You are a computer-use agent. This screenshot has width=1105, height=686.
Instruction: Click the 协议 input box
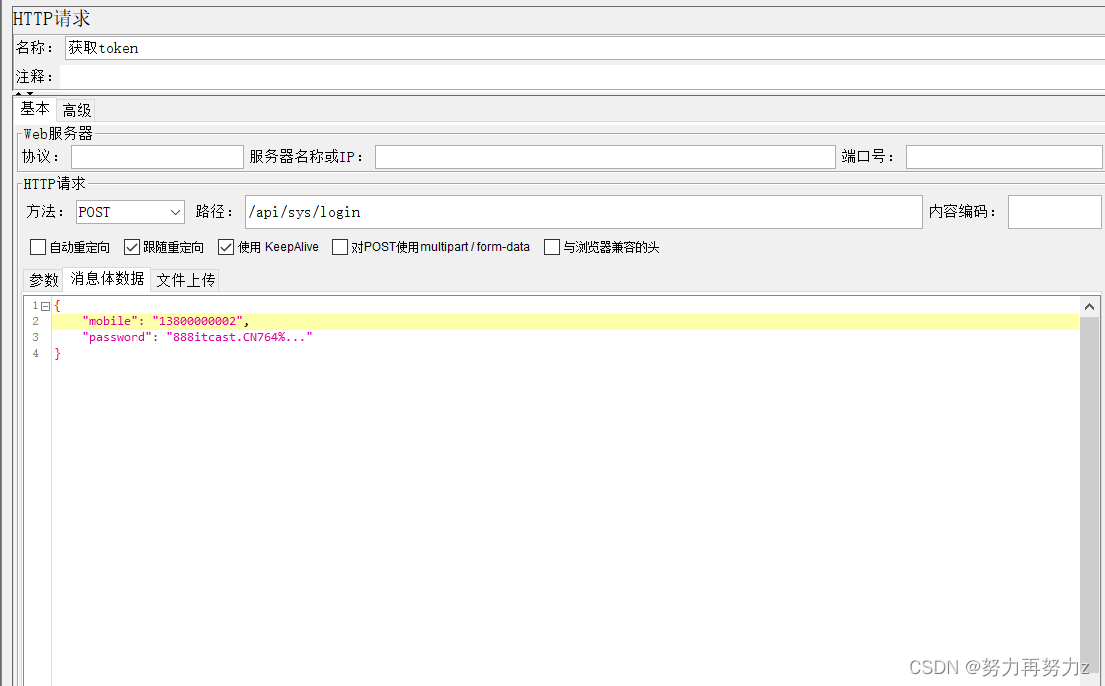click(x=156, y=156)
